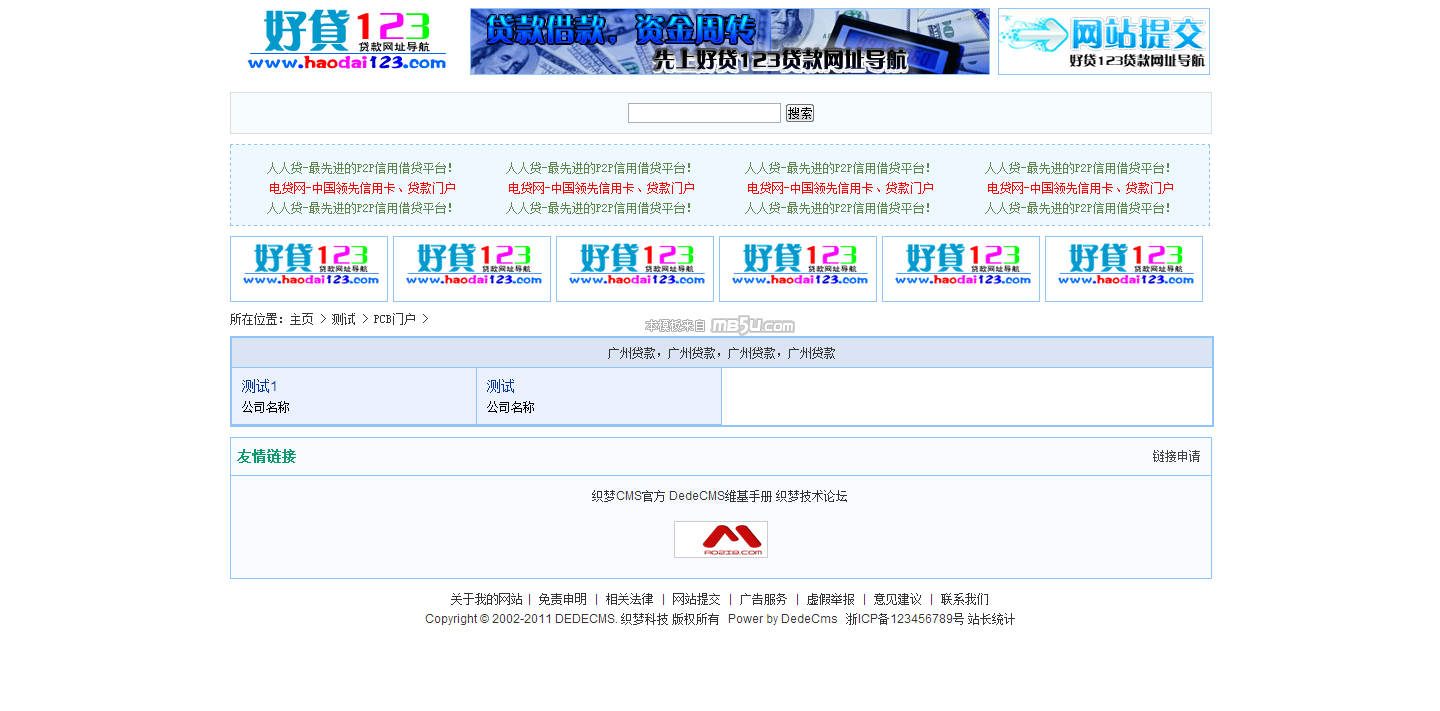Click 联系我们 in the footer menu
The image size is (1440, 711).
coord(964,599)
